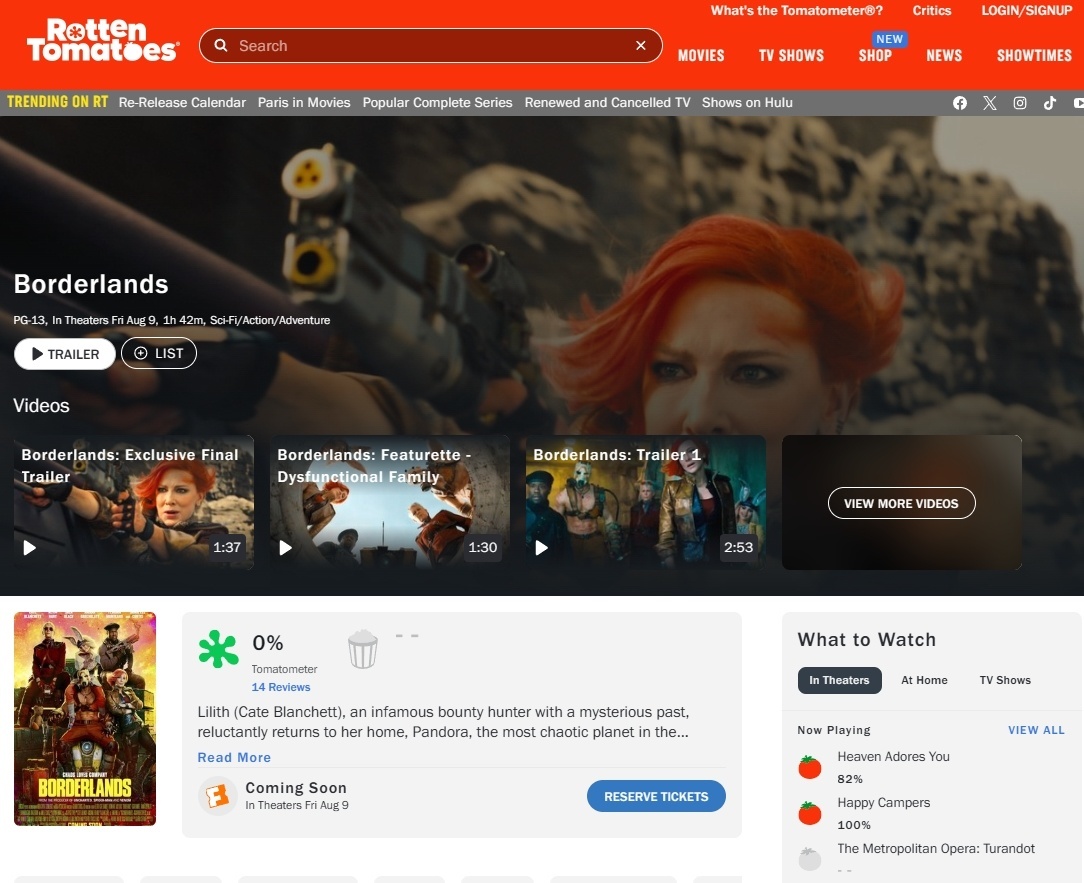1084x883 pixels.
Task: Click the empty popcorn bucket audience icon
Action: pos(362,649)
